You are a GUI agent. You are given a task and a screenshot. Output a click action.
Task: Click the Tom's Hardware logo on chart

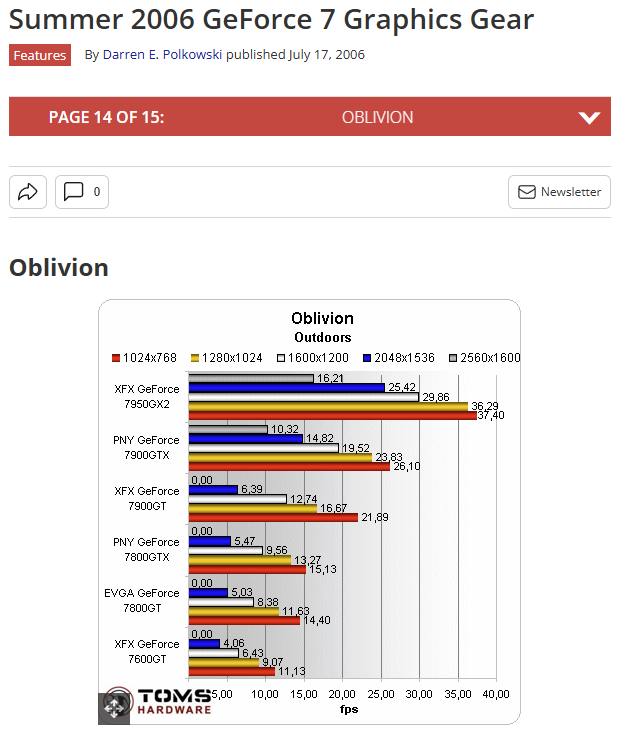pos(158,702)
